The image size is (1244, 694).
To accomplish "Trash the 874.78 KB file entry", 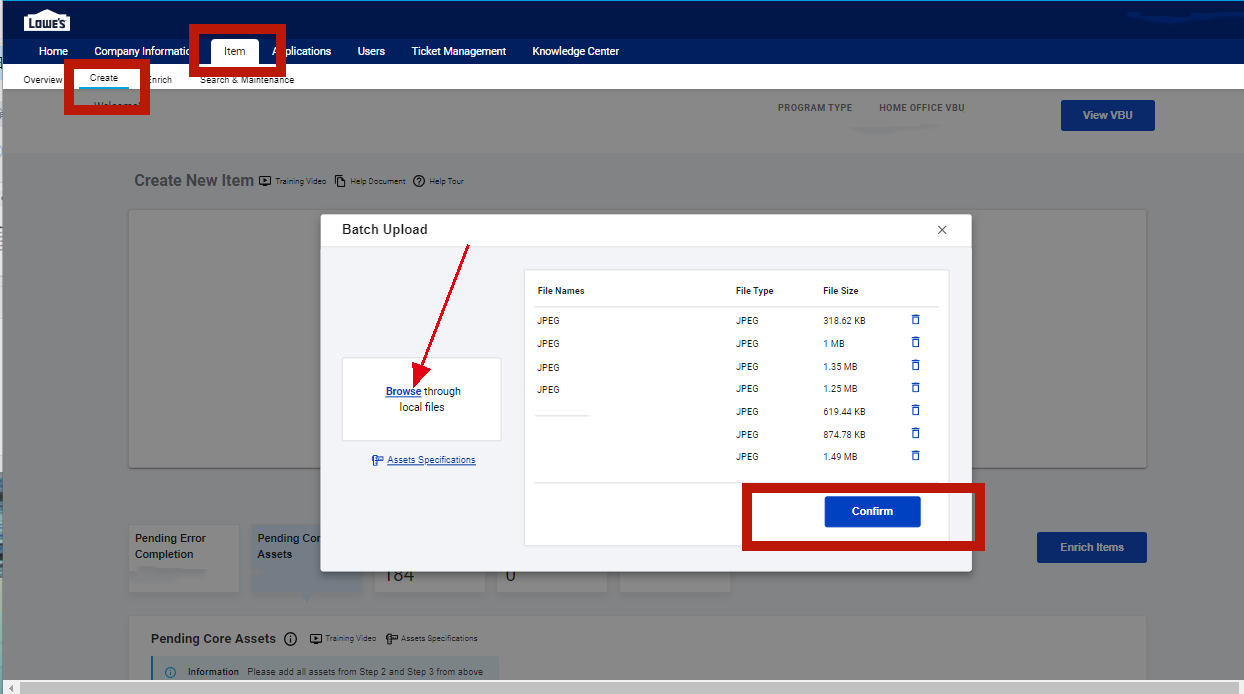I will tap(915, 433).
